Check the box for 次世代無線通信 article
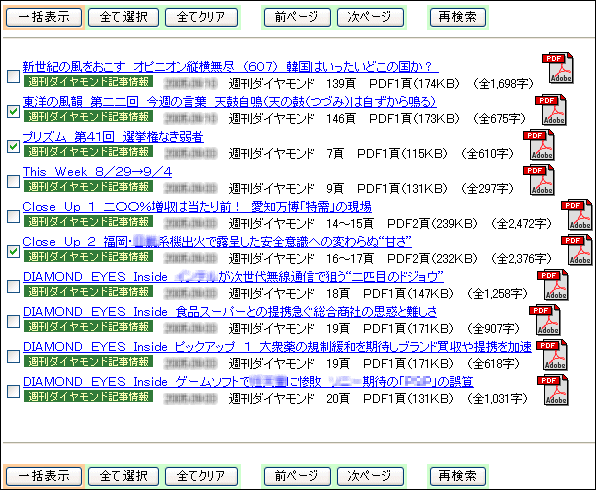Image resolution: width=596 pixels, height=490 pixels. pyautogui.click(x=13, y=286)
